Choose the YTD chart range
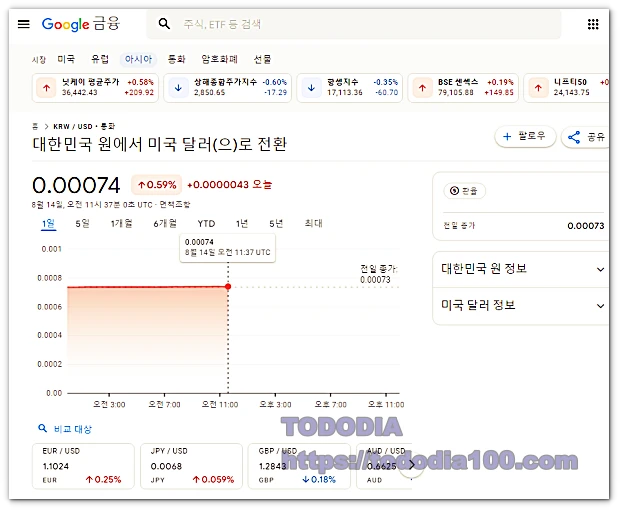 [x=206, y=224]
